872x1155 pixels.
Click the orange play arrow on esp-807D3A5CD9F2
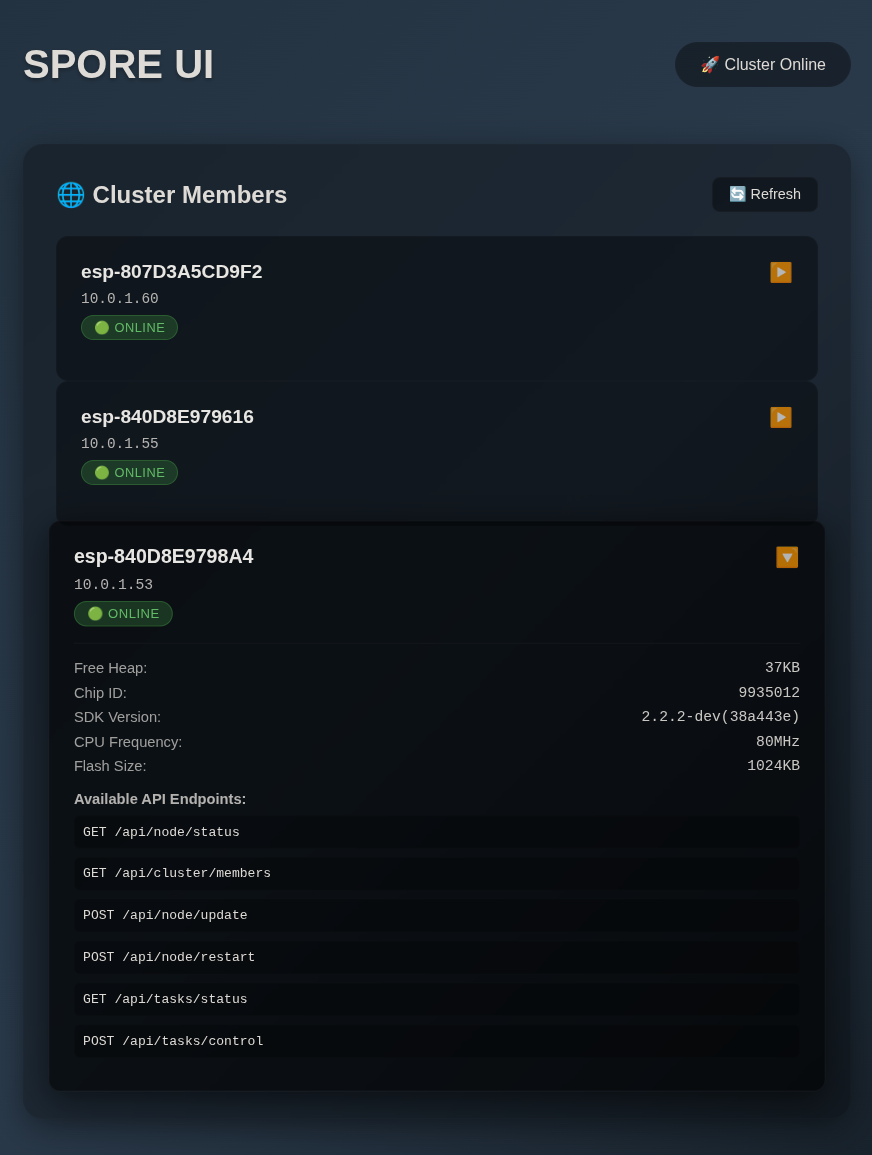coord(781,272)
